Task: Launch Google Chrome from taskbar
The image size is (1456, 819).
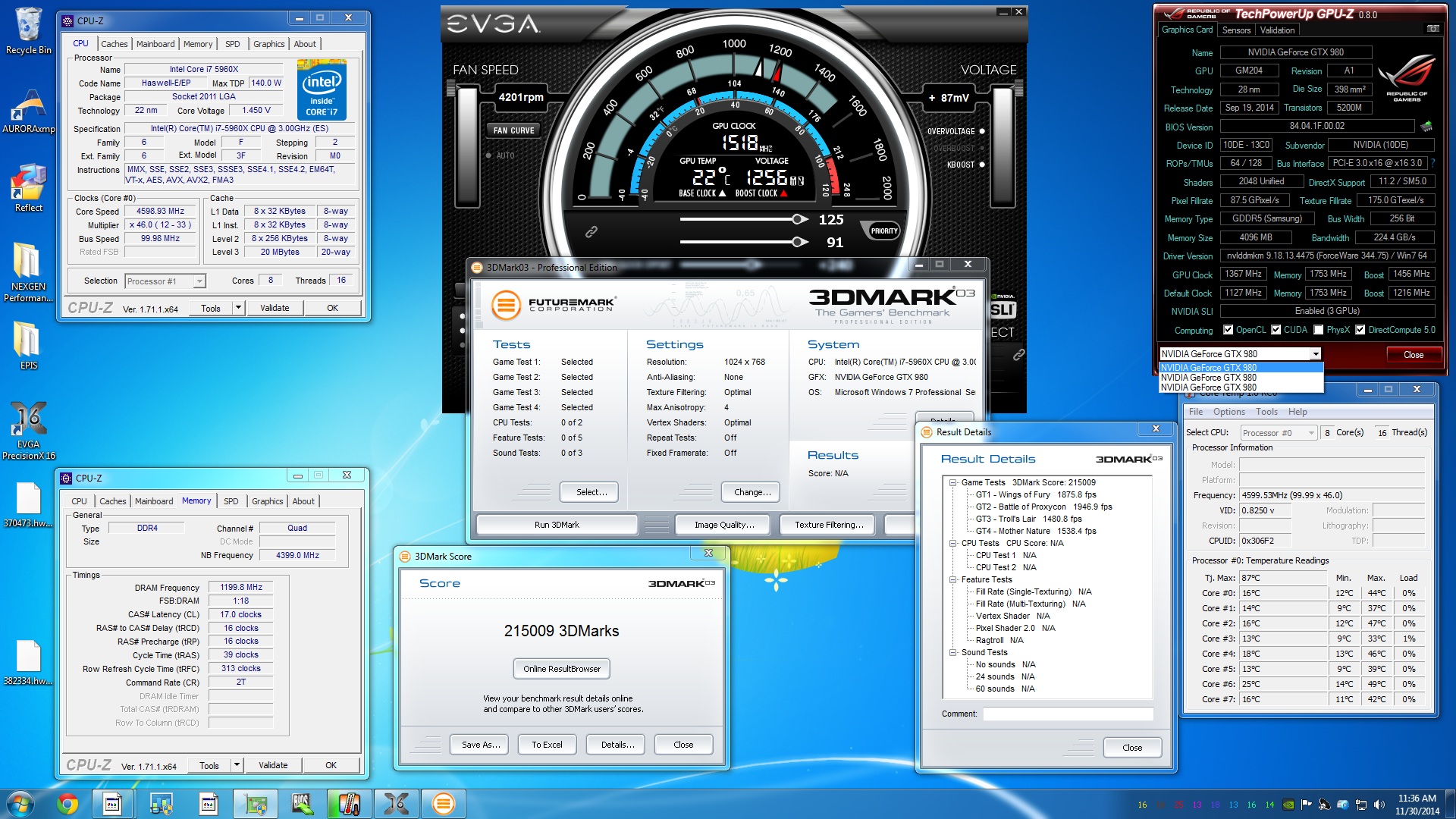Action: pyautogui.click(x=67, y=804)
